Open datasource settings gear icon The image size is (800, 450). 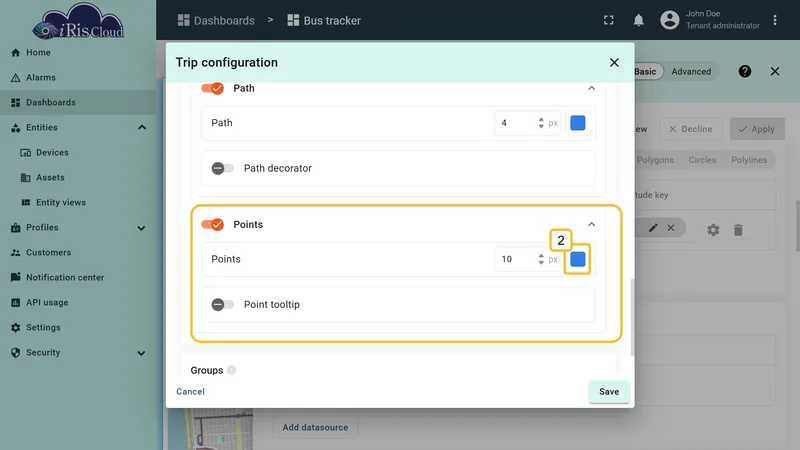tap(713, 230)
